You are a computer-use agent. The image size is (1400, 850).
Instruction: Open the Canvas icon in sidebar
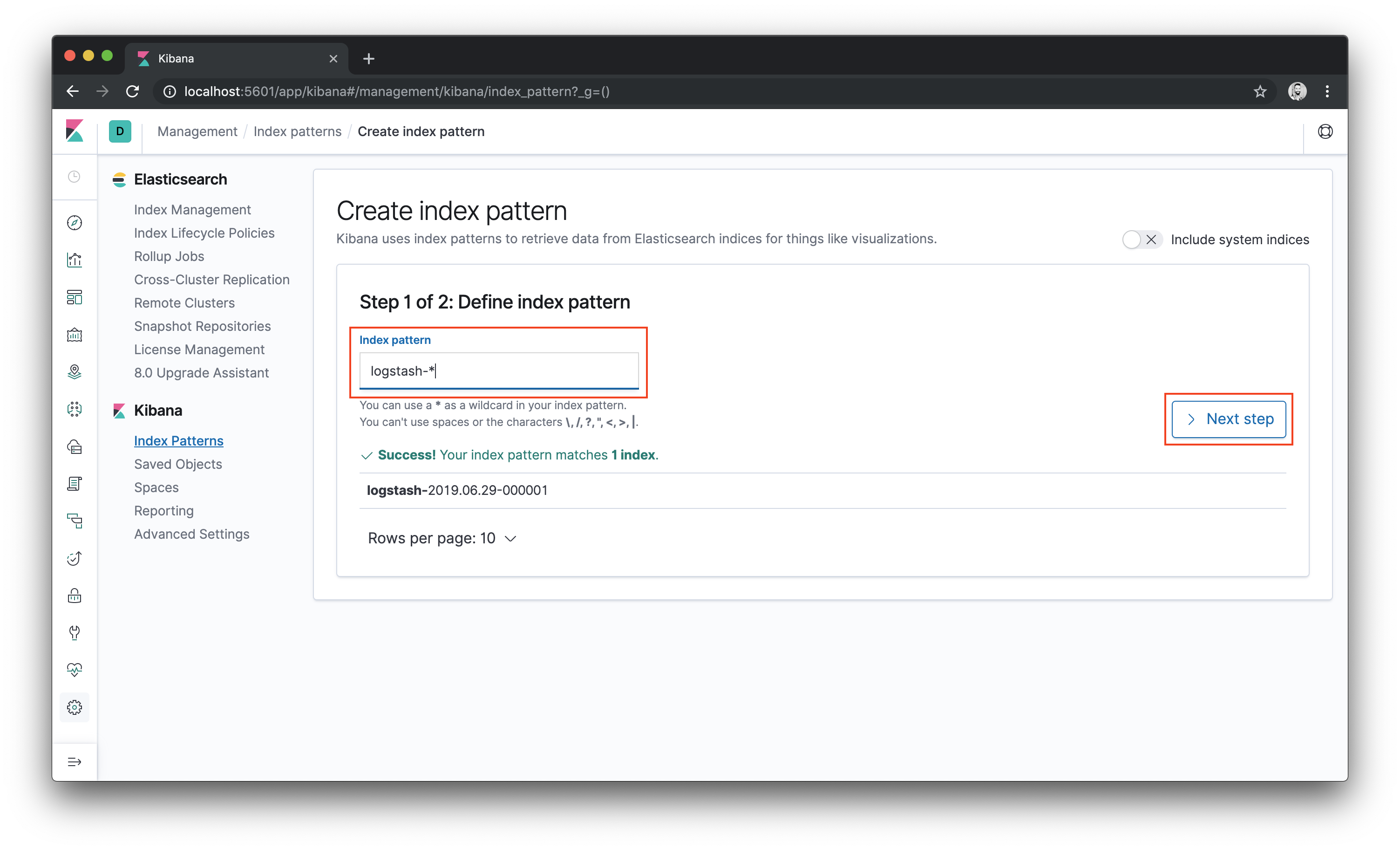click(75, 335)
